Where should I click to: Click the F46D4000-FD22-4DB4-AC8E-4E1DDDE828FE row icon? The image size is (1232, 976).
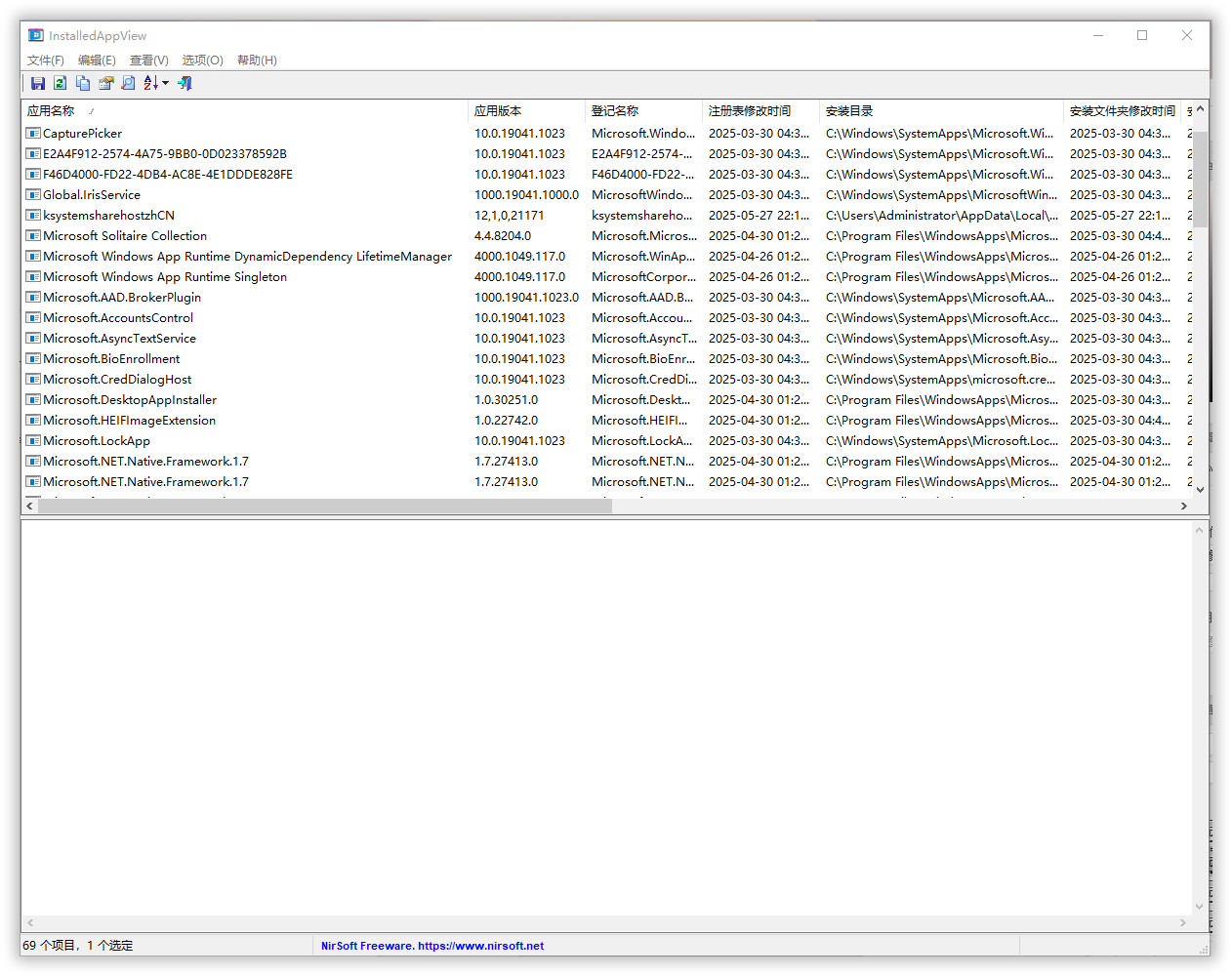pos(33,175)
